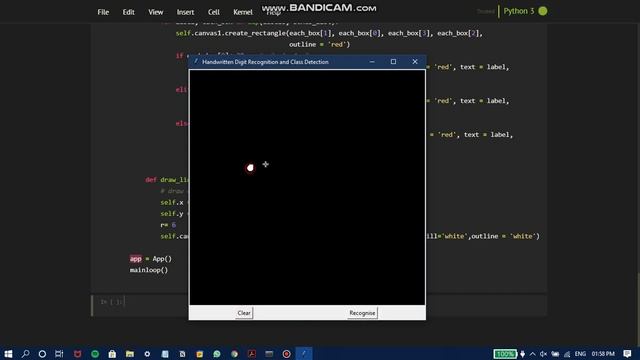Click the 01:58 PM clock
Screen dimensions: 640x360
[603, 354]
